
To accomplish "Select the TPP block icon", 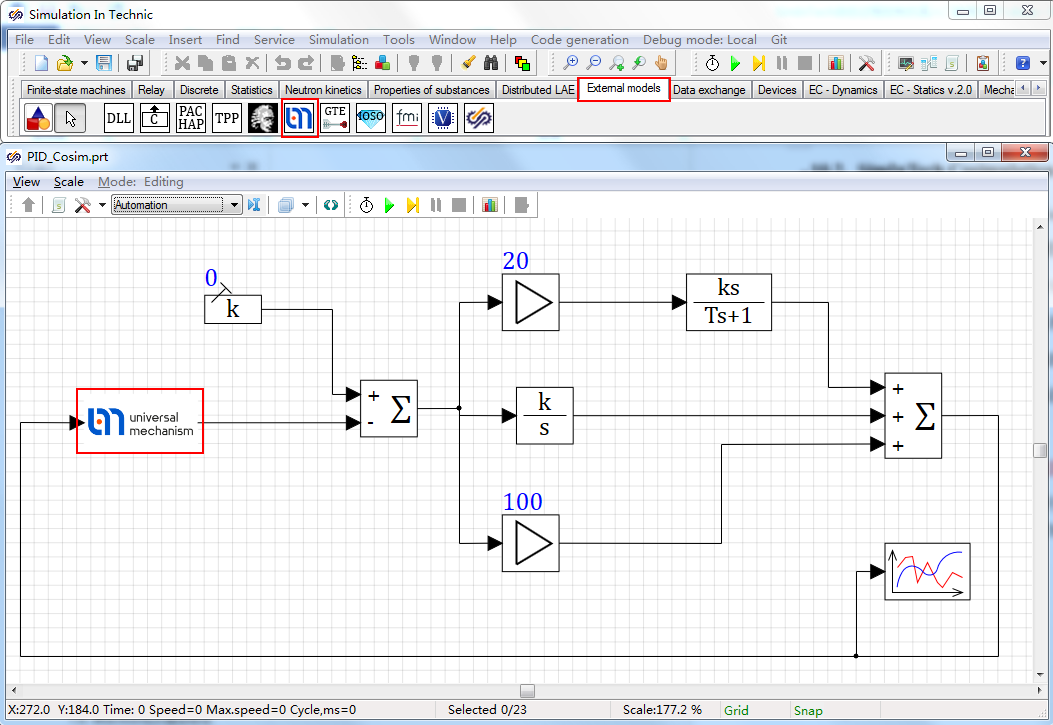I will coord(227,118).
